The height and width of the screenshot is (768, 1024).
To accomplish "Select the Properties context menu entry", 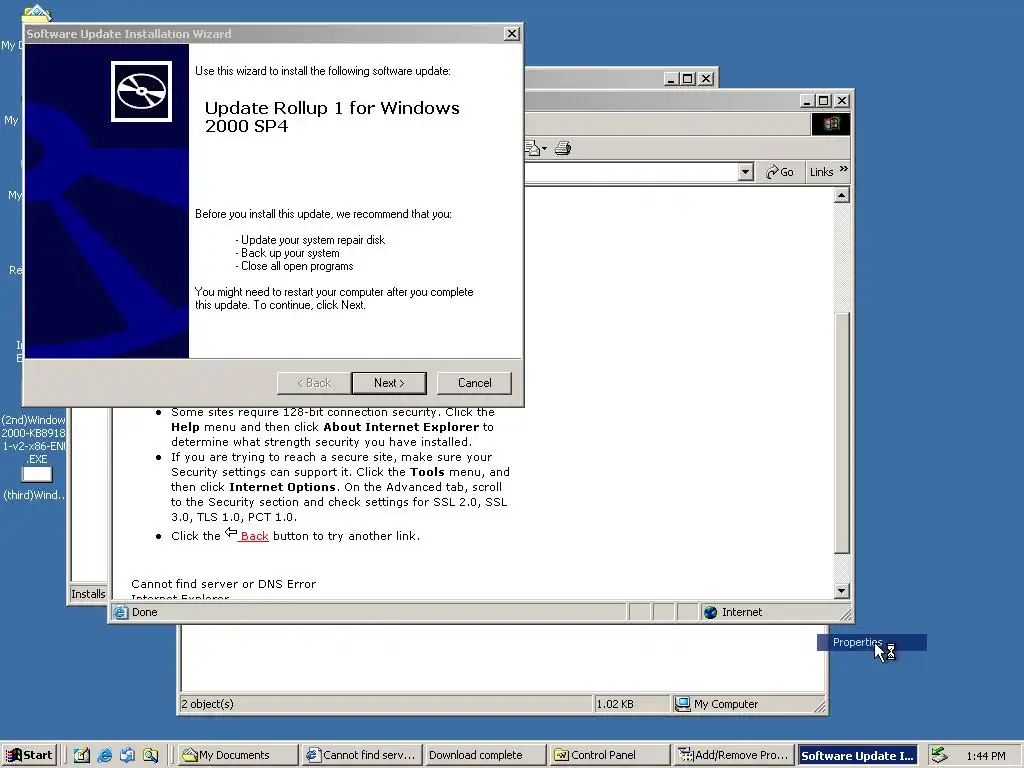I will (x=871, y=643).
